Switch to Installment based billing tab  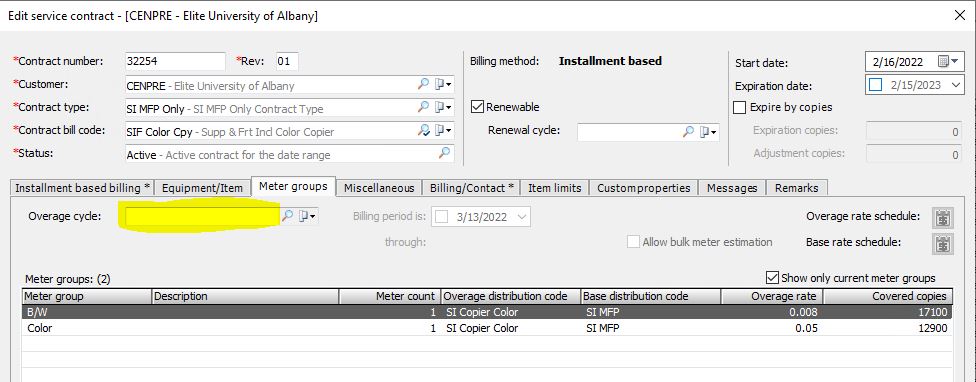click(82, 188)
